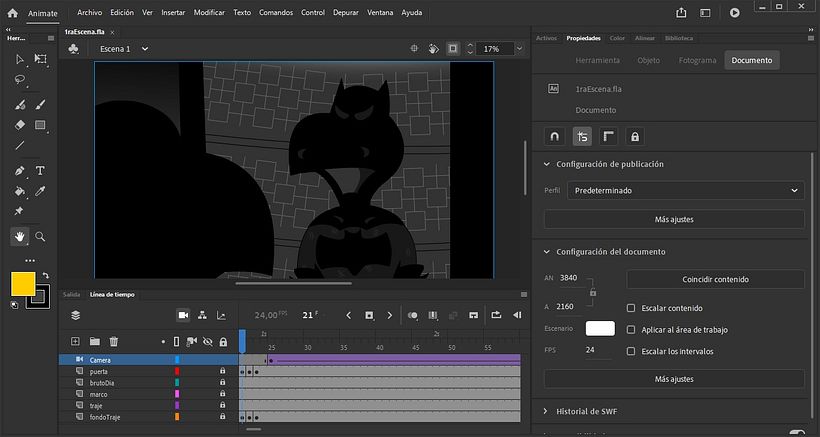Unlock the puerta layer

222,371
